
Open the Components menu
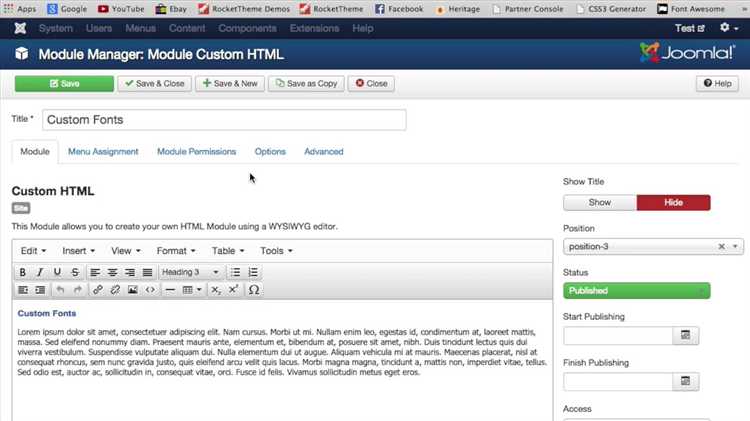pyautogui.click(x=247, y=28)
